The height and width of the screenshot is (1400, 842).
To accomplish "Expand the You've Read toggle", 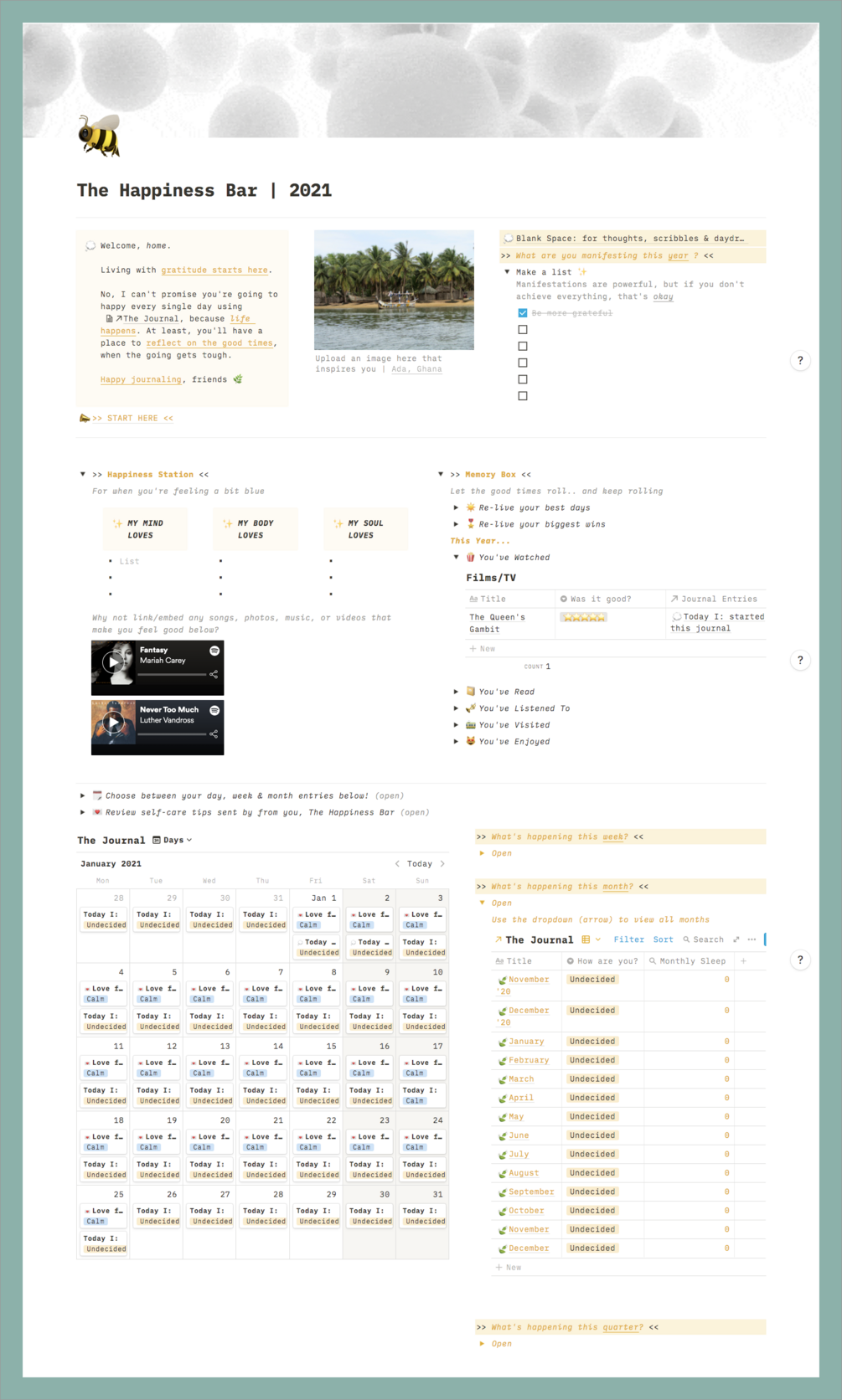I will pos(456,692).
